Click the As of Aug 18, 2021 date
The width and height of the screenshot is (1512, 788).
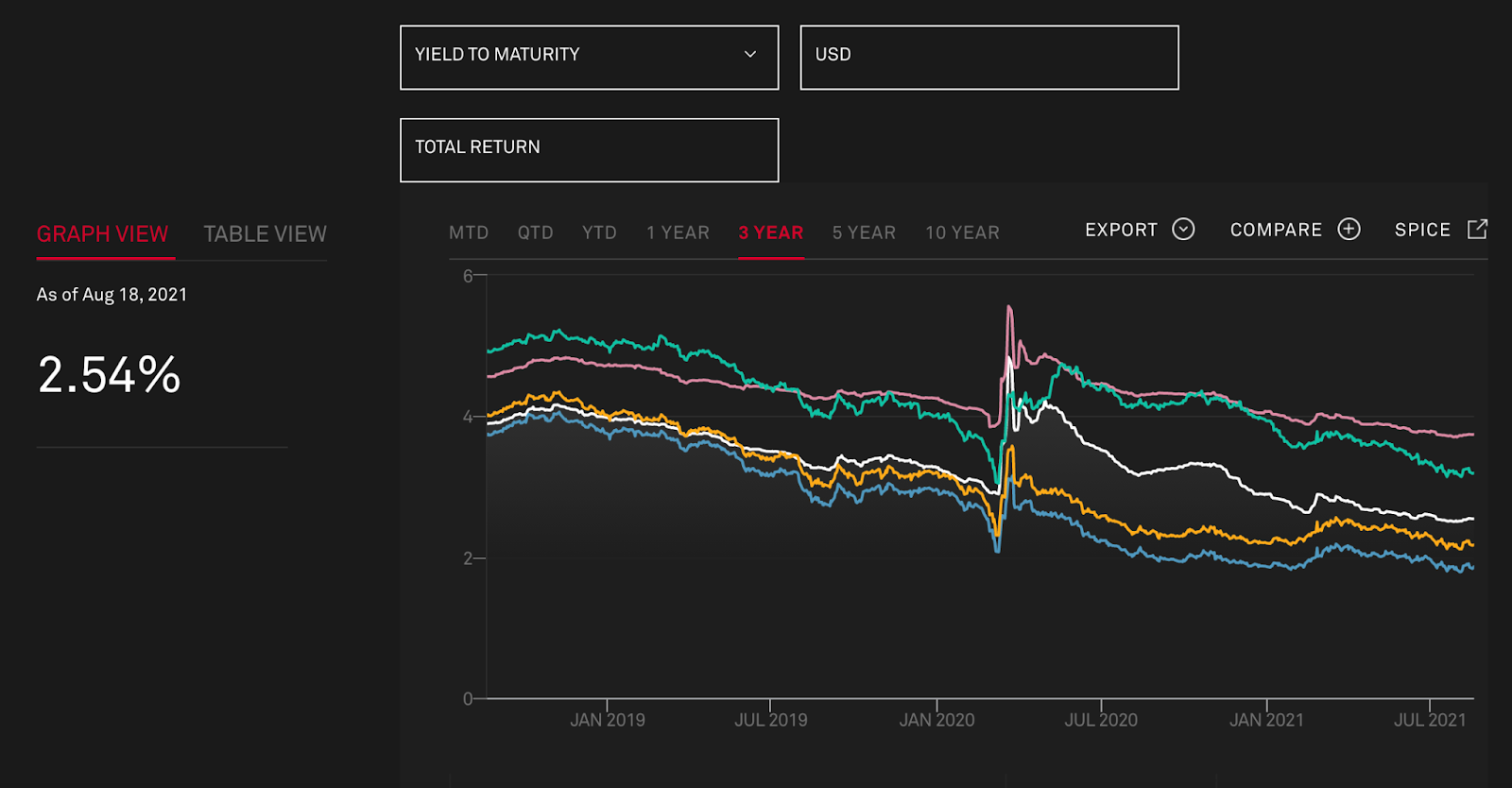112,295
